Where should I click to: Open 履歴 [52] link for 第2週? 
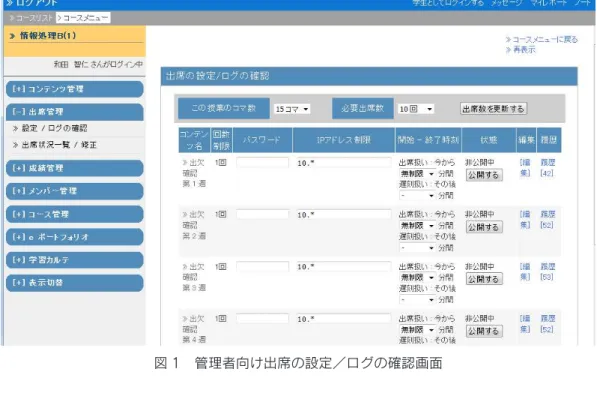tap(548, 220)
